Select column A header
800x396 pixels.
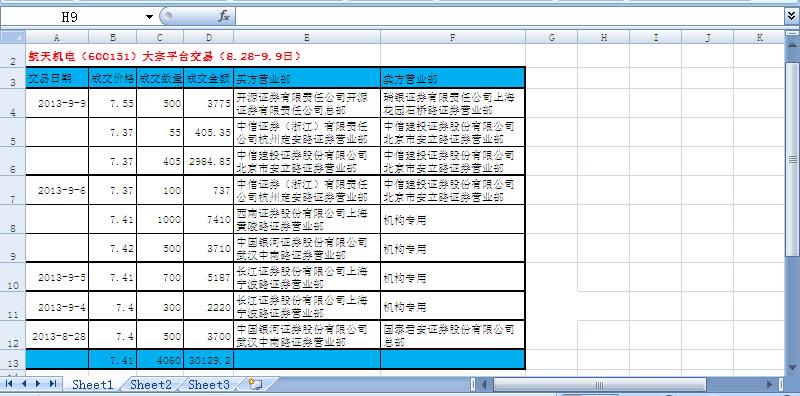pos(57,37)
